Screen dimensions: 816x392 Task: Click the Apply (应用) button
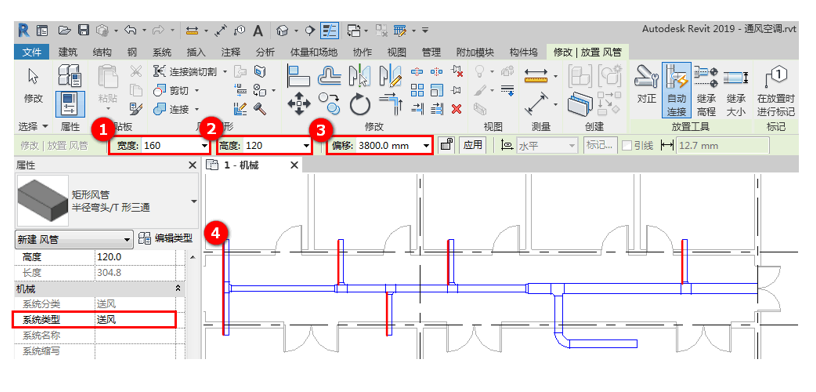coord(473,145)
